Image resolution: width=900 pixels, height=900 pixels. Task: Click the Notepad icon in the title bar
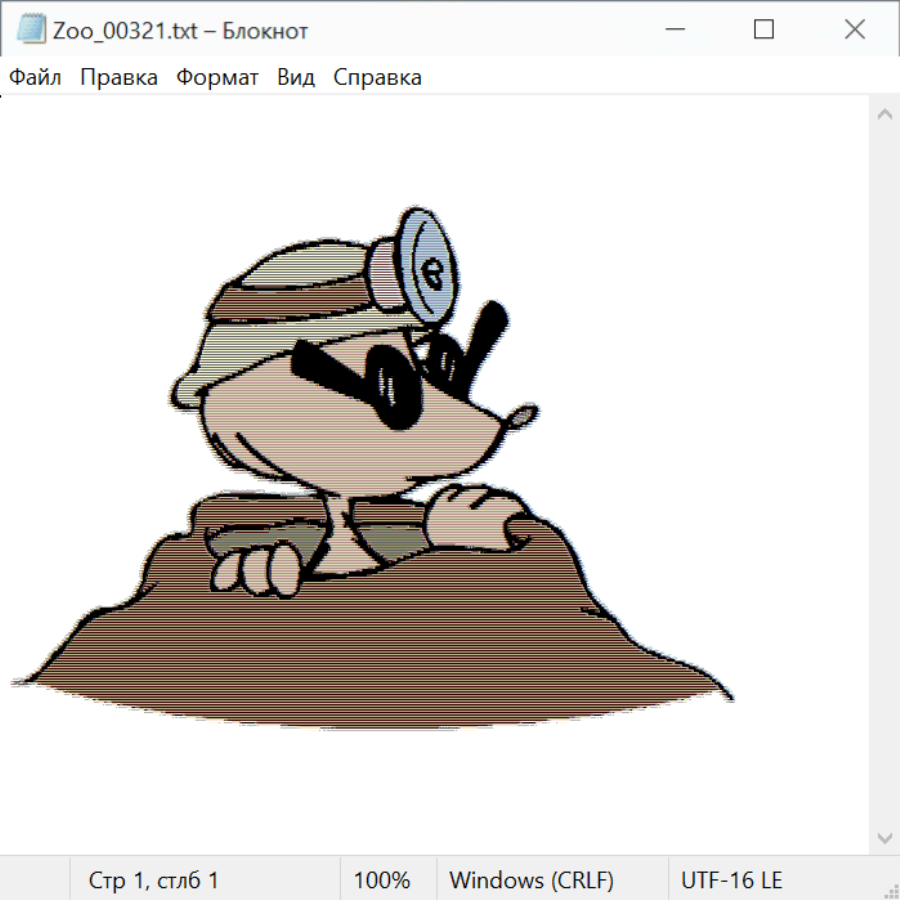tap(31, 30)
